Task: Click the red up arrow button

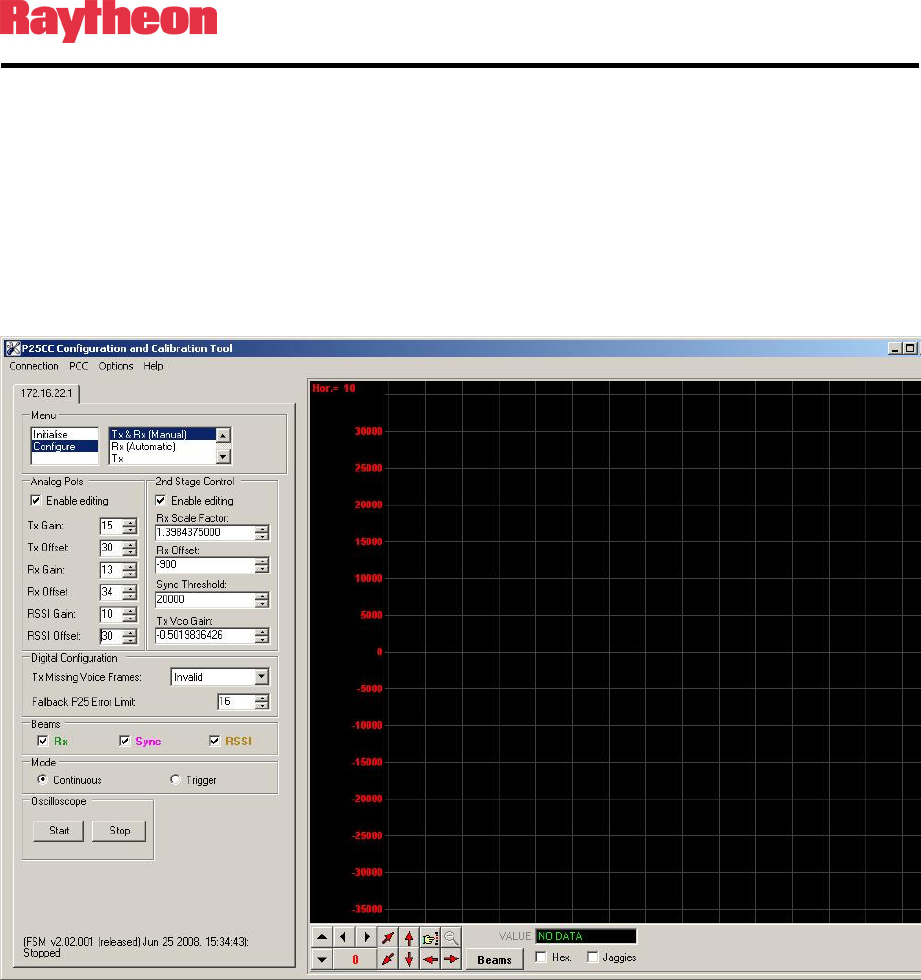Action: [x=409, y=937]
